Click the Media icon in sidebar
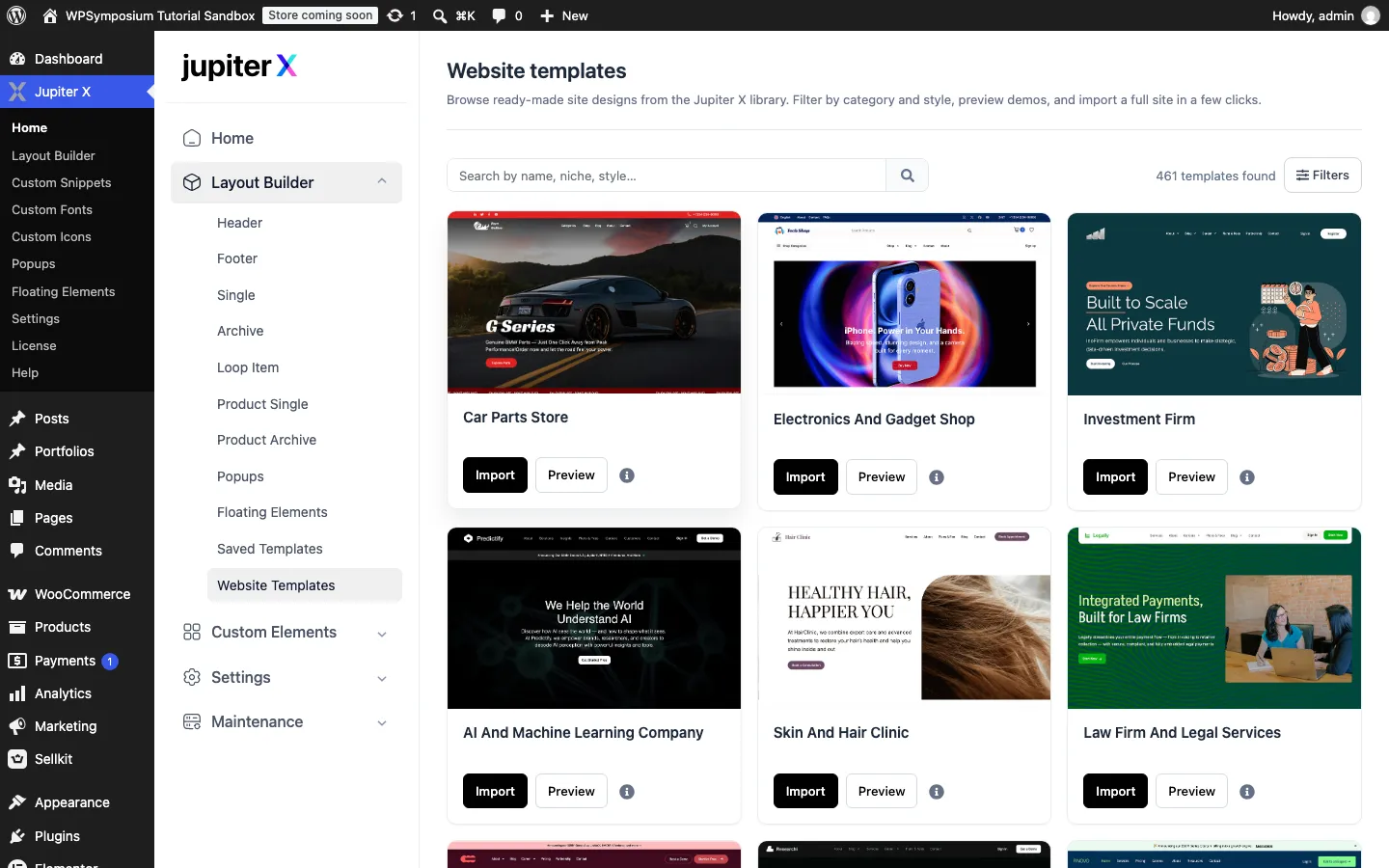 (x=17, y=485)
